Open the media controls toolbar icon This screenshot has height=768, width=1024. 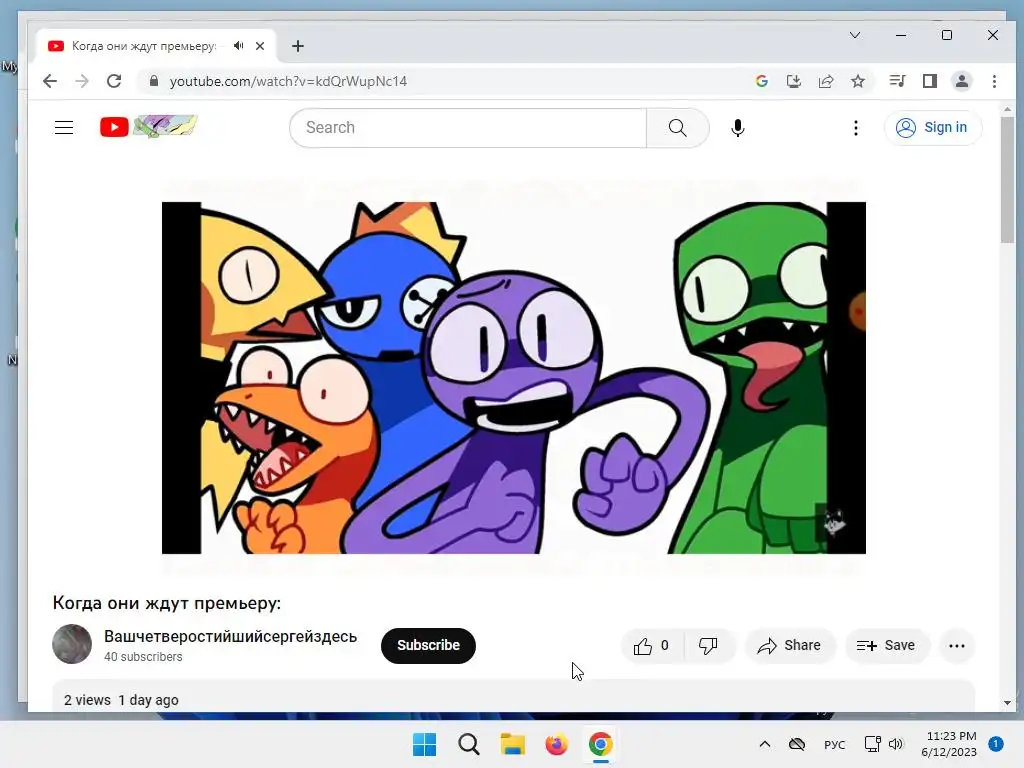[897, 81]
